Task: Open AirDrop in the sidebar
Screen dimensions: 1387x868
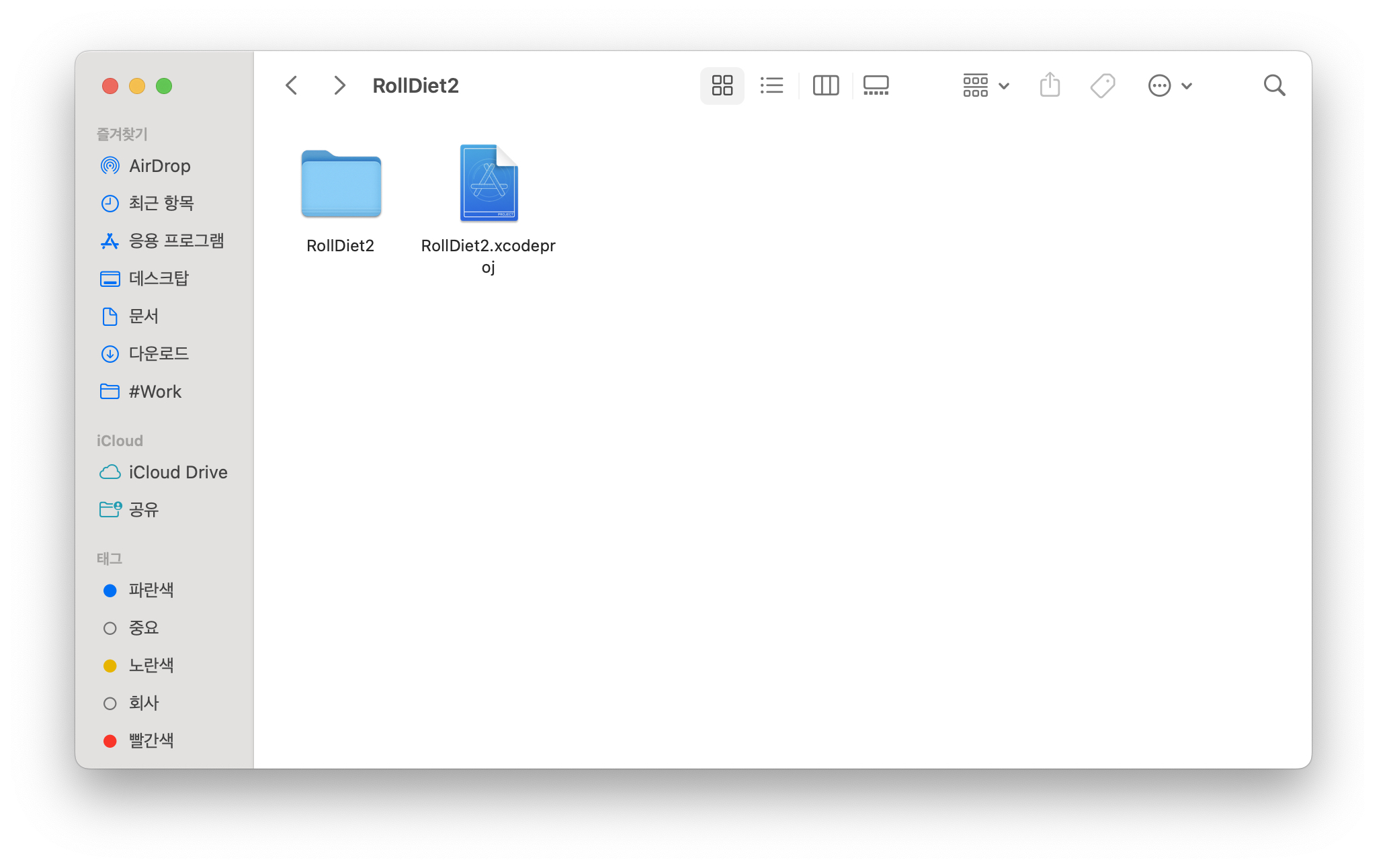Action: [164, 166]
